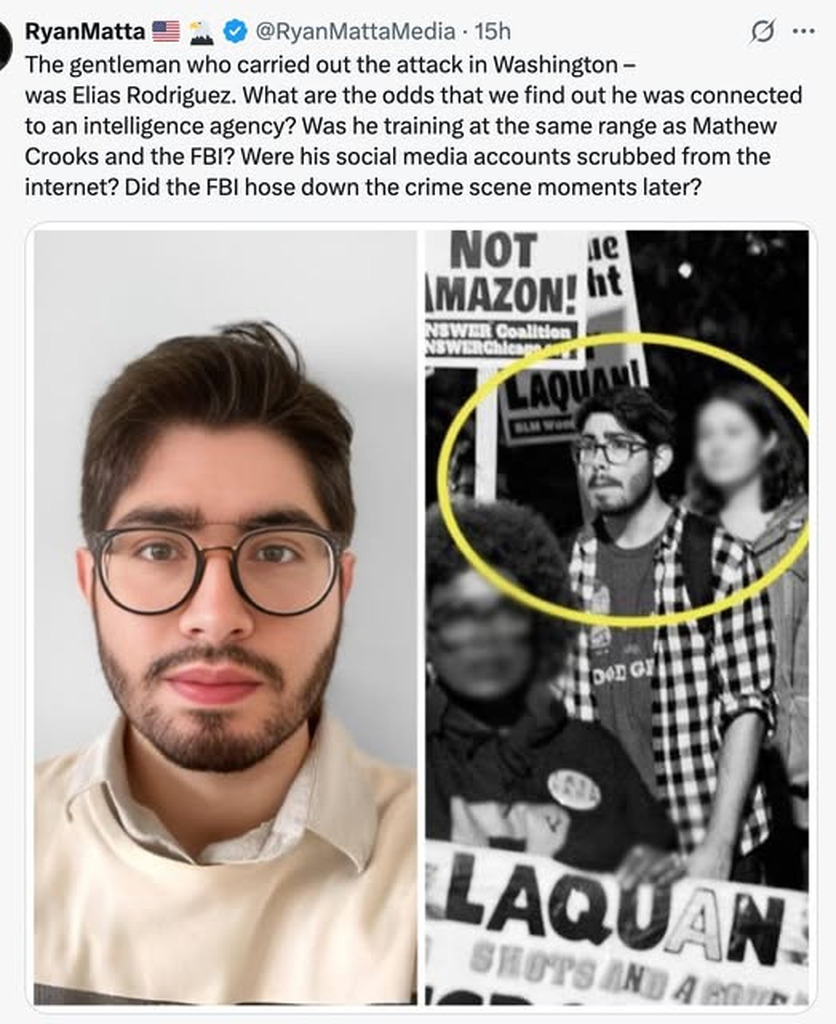Open the right black-and-white protest photo

617,617
